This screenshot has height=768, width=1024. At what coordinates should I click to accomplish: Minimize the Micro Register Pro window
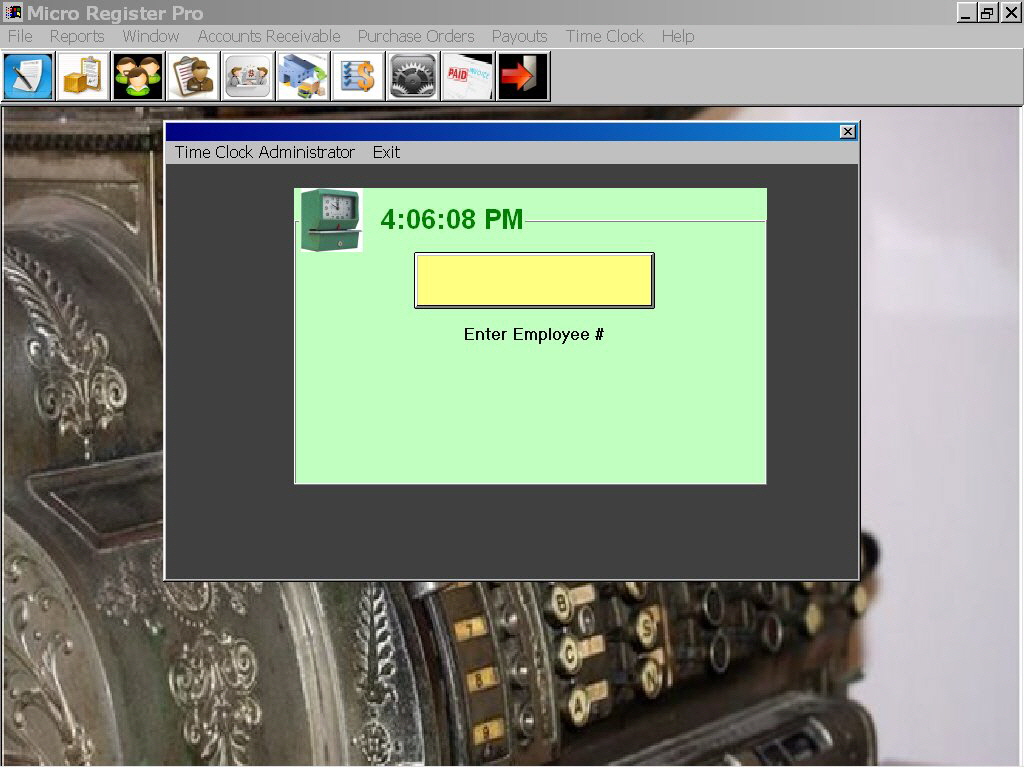click(x=967, y=13)
